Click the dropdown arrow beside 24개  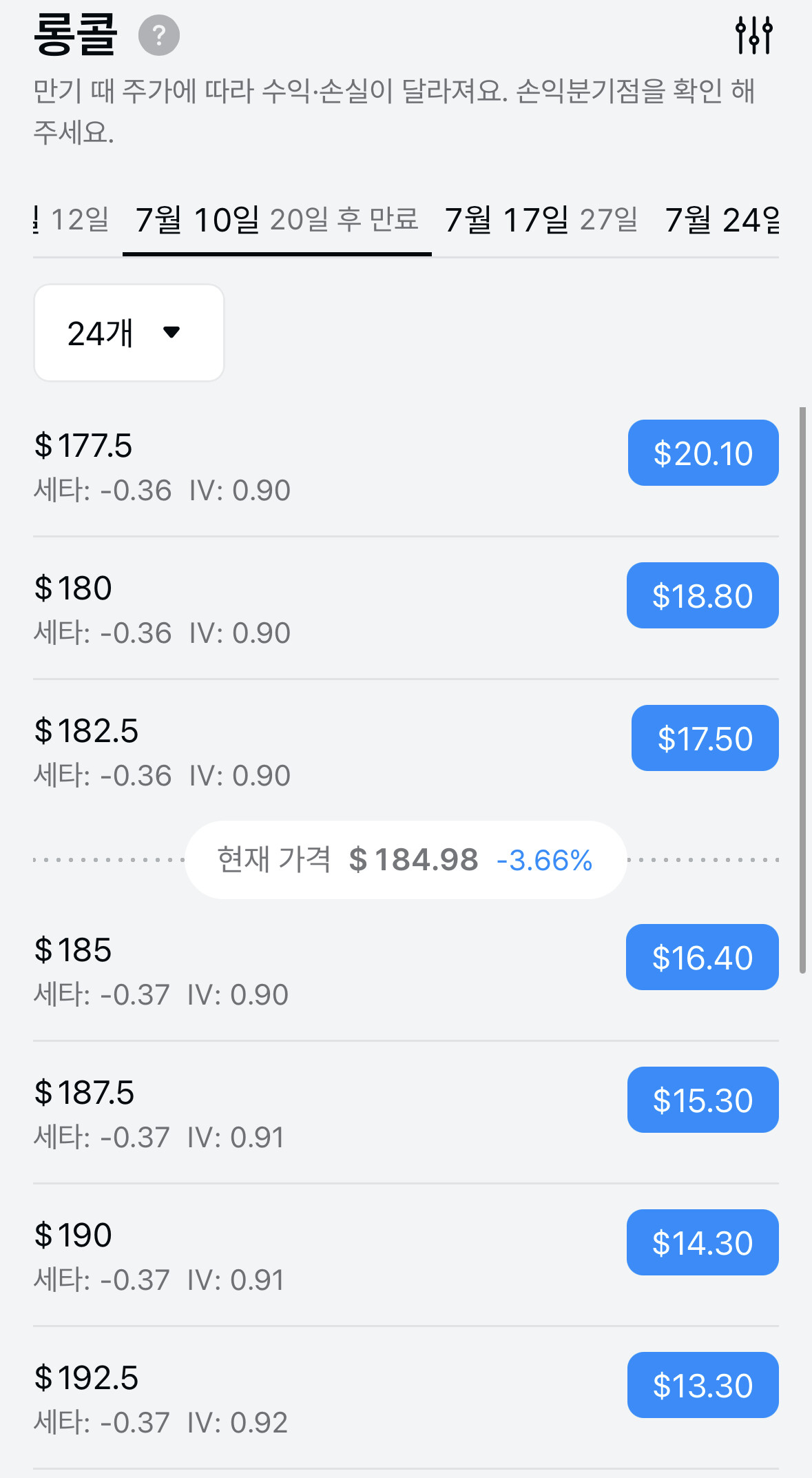click(171, 333)
